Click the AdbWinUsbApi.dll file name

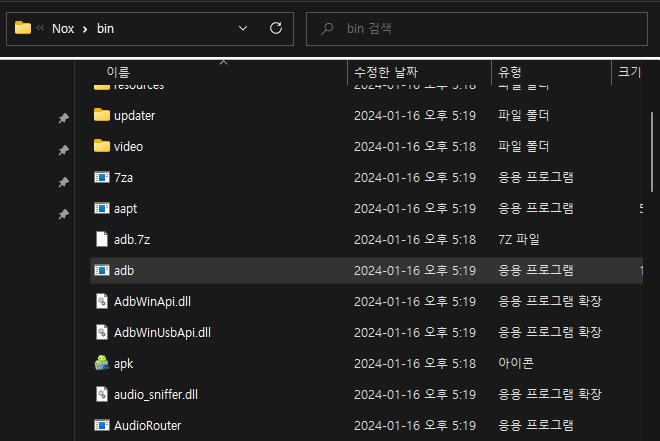pos(162,332)
